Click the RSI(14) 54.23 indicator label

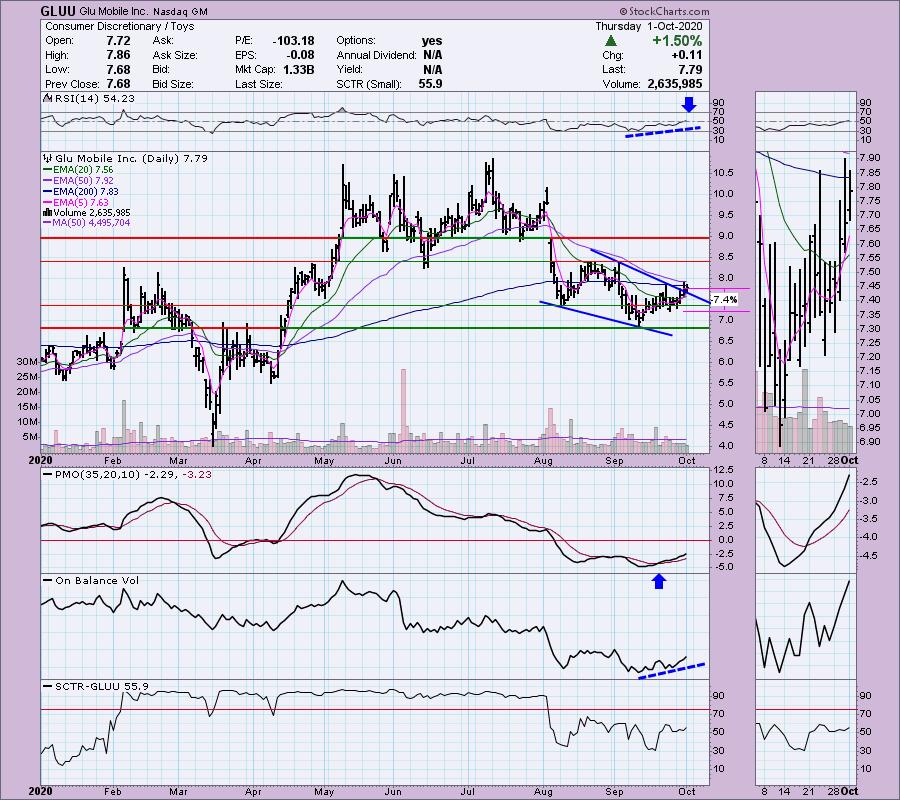pos(94,99)
